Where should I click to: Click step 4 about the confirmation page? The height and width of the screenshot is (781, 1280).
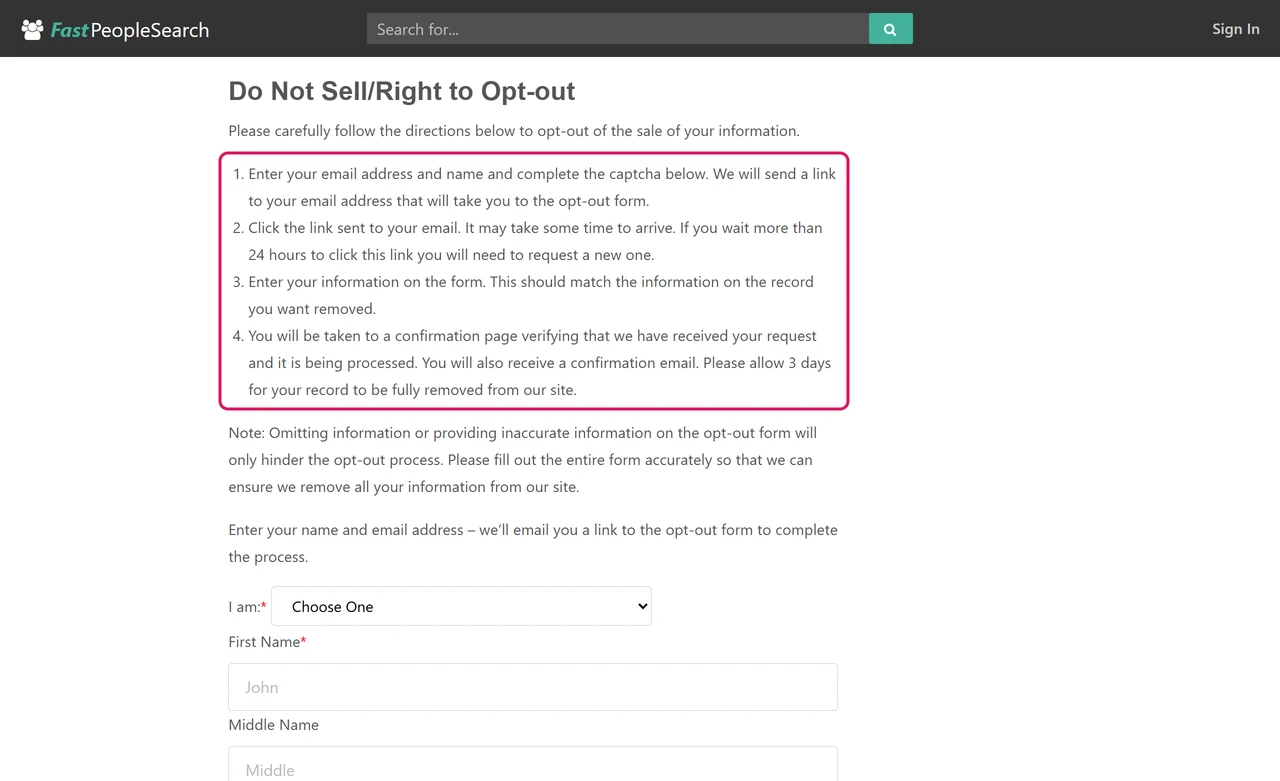(x=540, y=363)
